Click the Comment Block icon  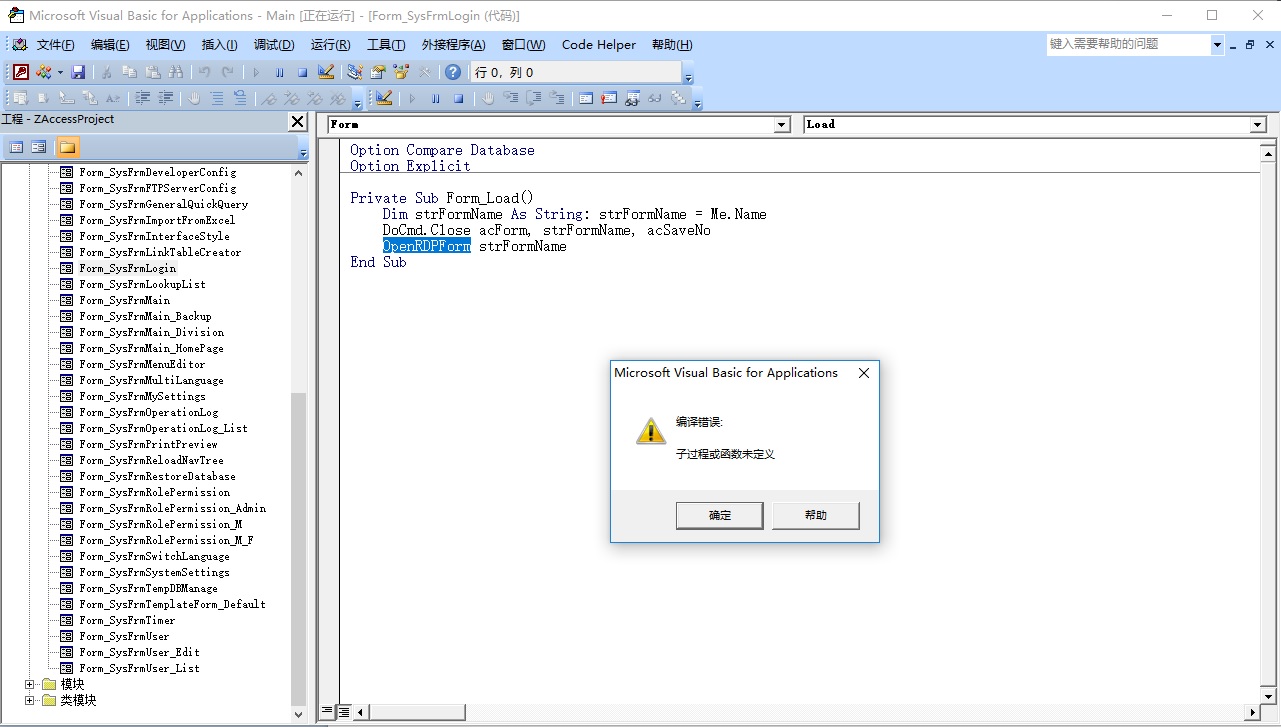(218, 98)
